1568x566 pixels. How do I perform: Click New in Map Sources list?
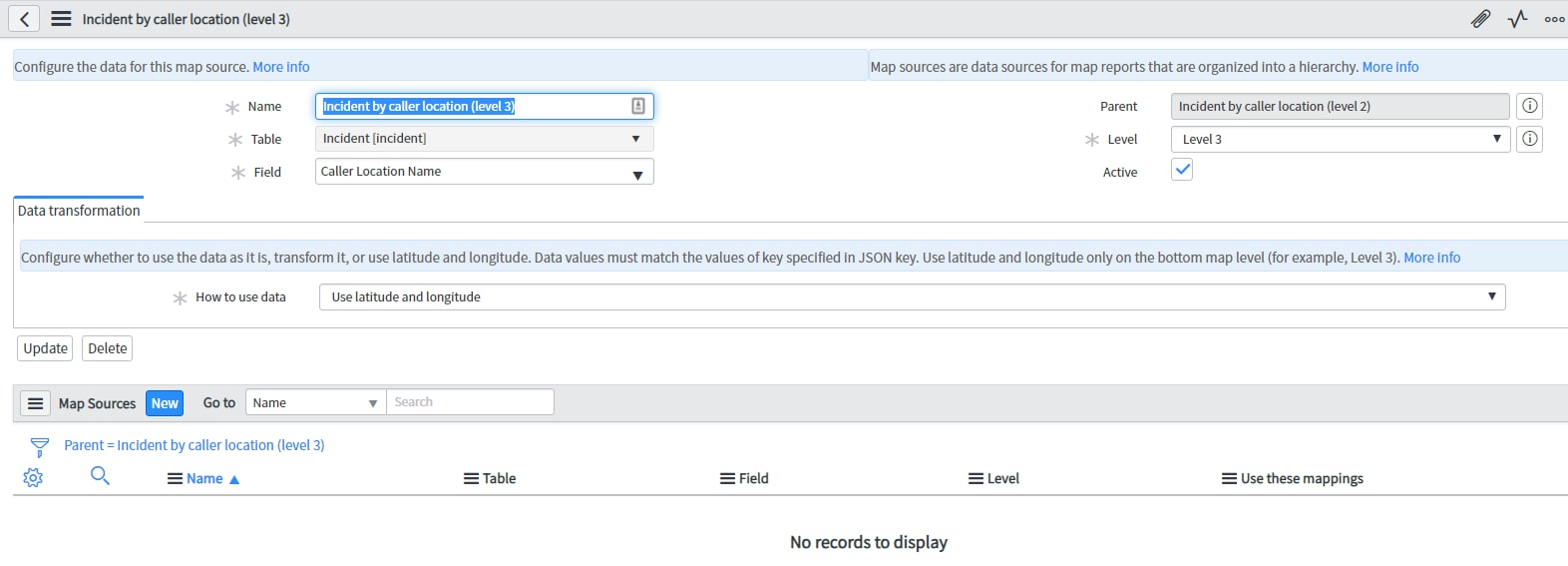(x=165, y=403)
